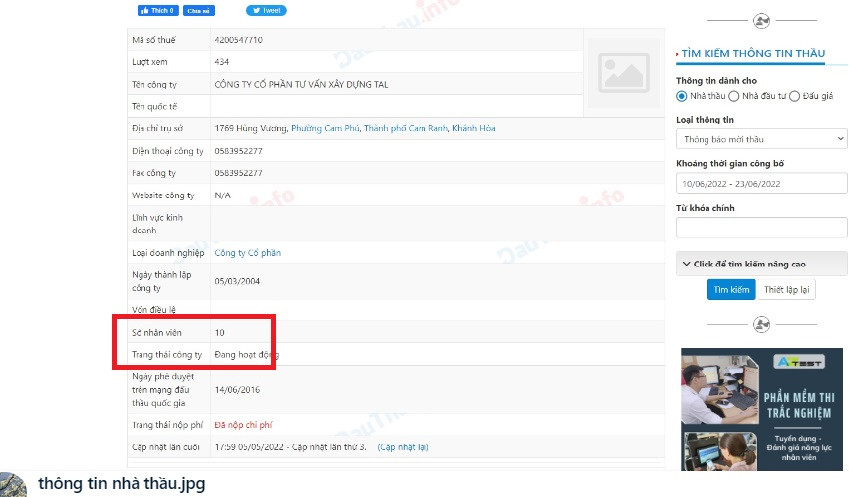The image size is (849, 497).
Task: Select the Nhà thầu radio option
Action: (x=682, y=96)
